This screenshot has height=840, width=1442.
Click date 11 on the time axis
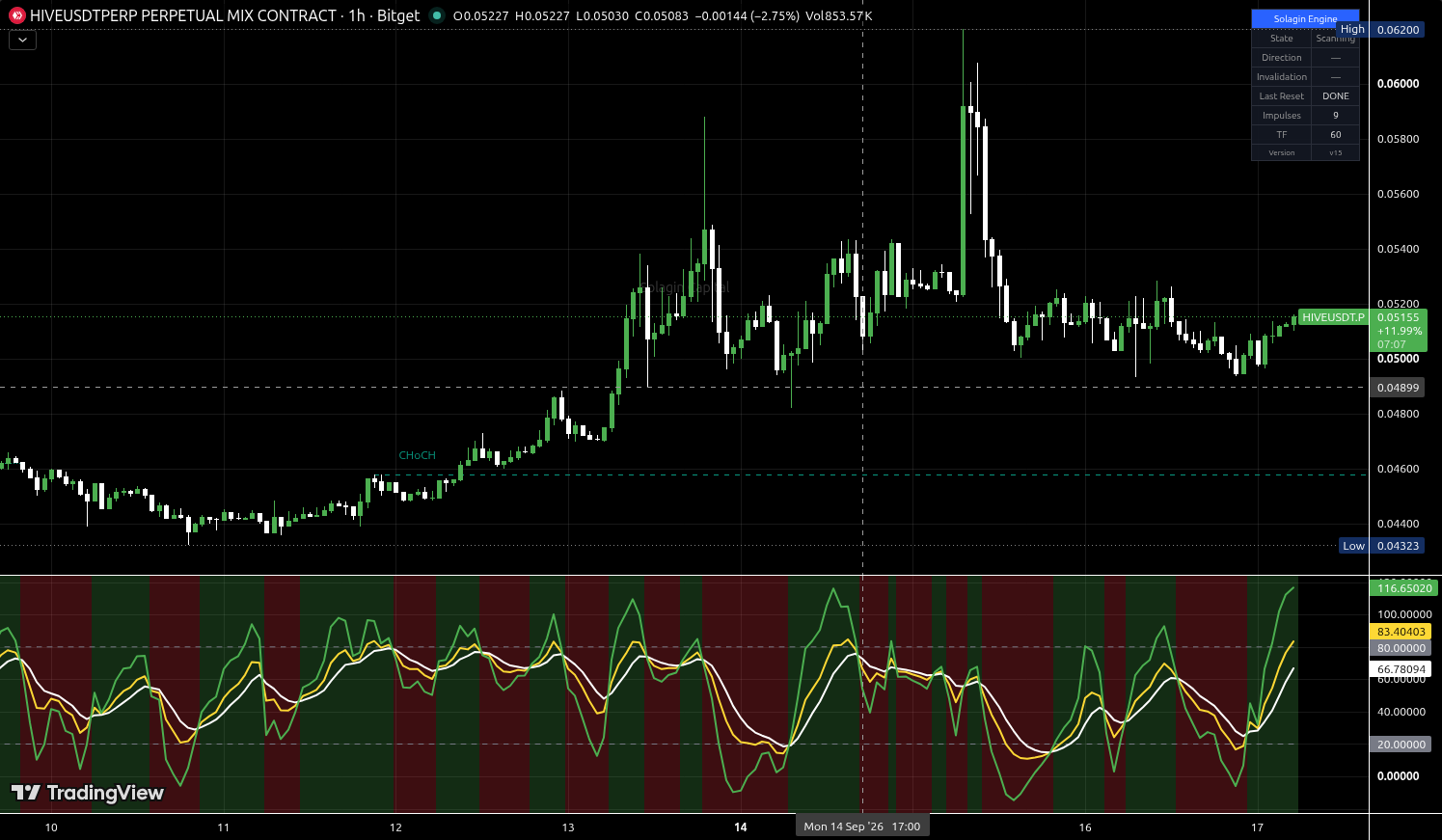[224, 827]
